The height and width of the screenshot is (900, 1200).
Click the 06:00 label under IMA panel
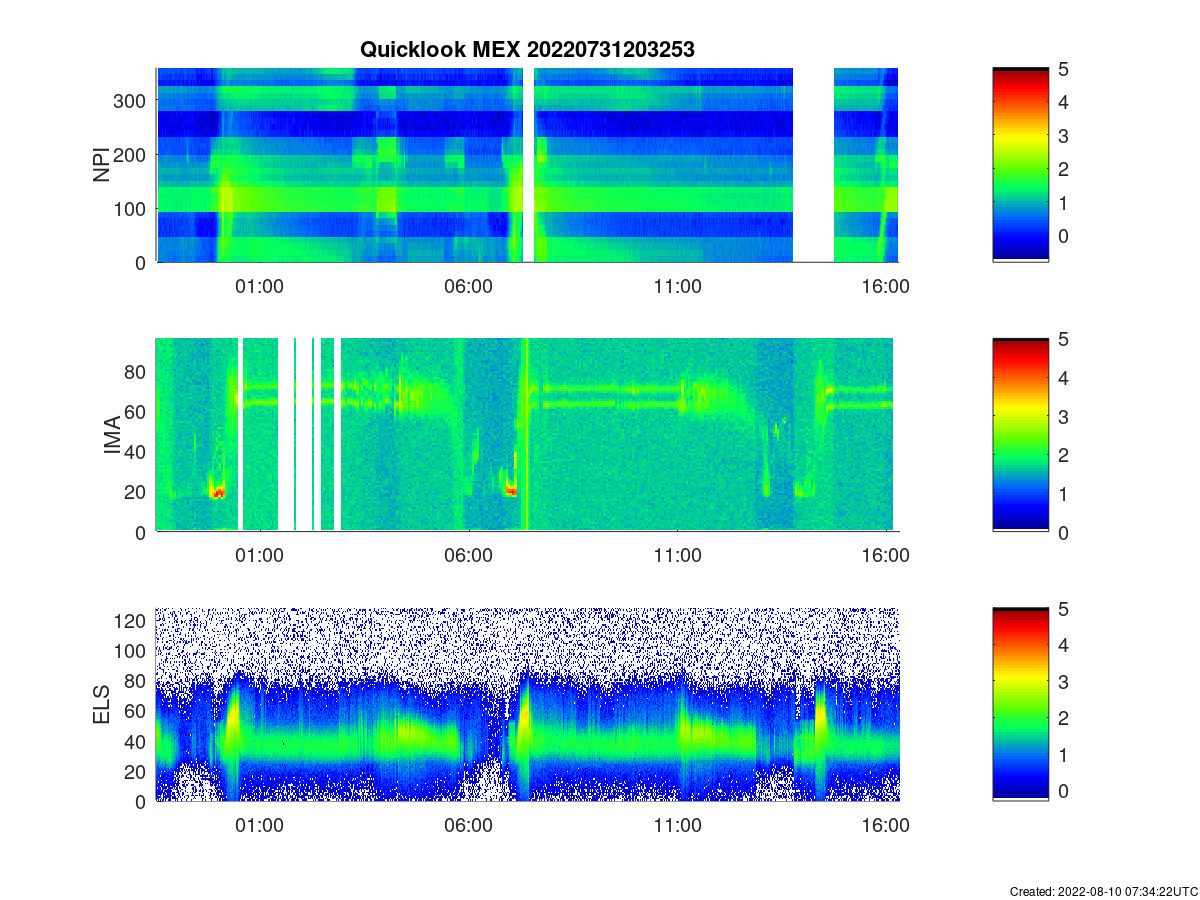468,556
